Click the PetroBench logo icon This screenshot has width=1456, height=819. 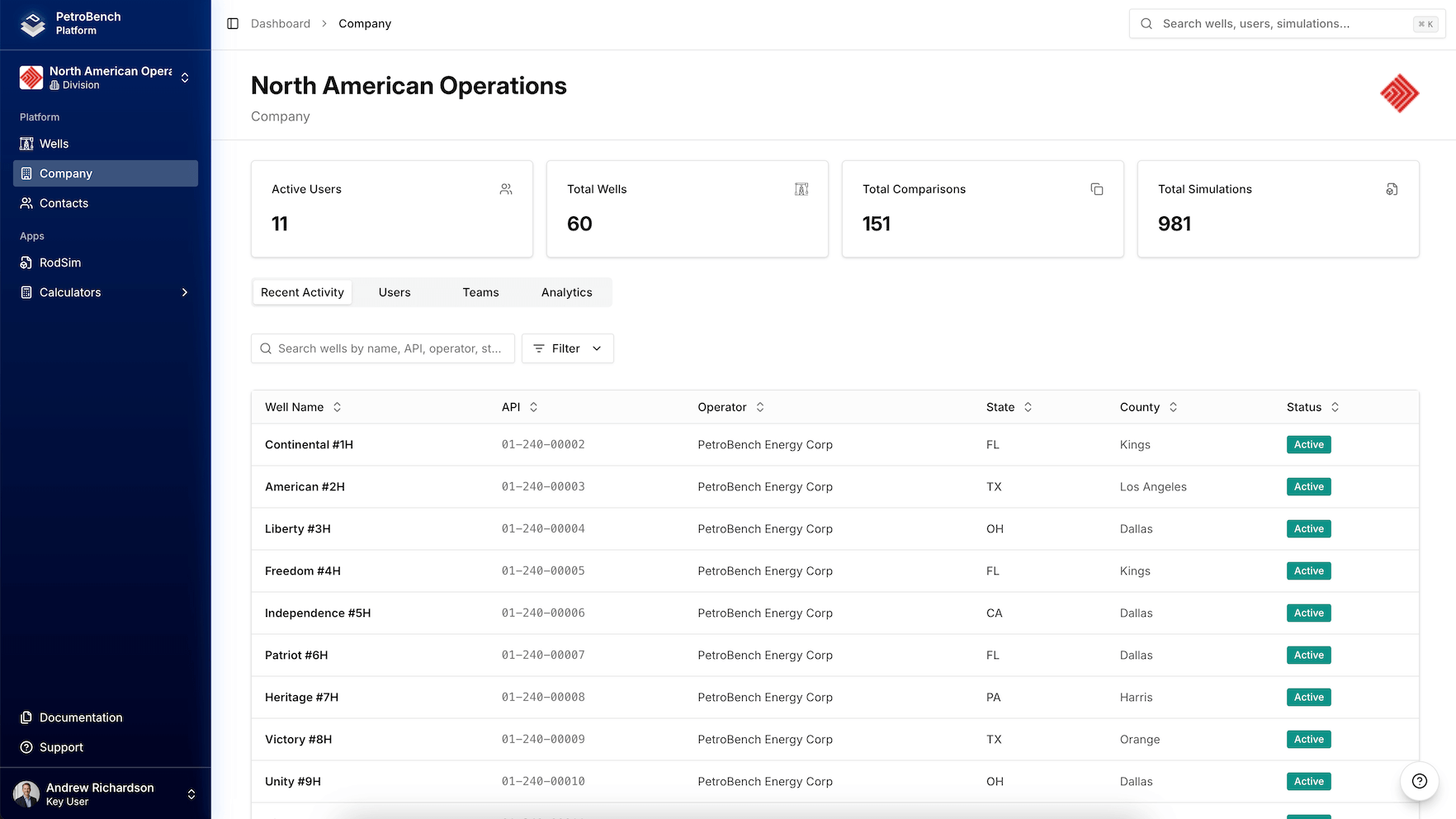pyautogui.click(x=33, y=24)
